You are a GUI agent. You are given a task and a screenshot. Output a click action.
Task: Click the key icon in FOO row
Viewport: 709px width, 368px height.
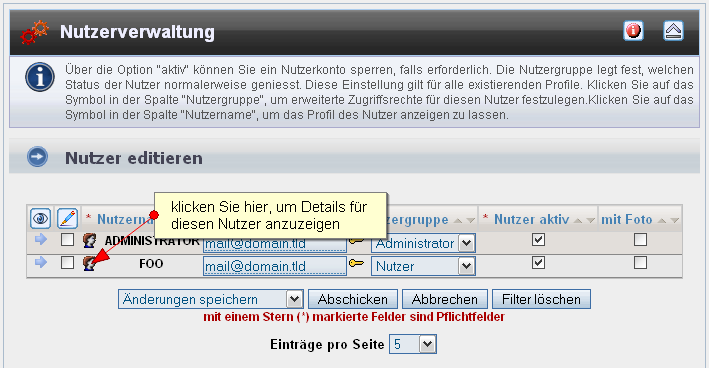tap(356, 263)
